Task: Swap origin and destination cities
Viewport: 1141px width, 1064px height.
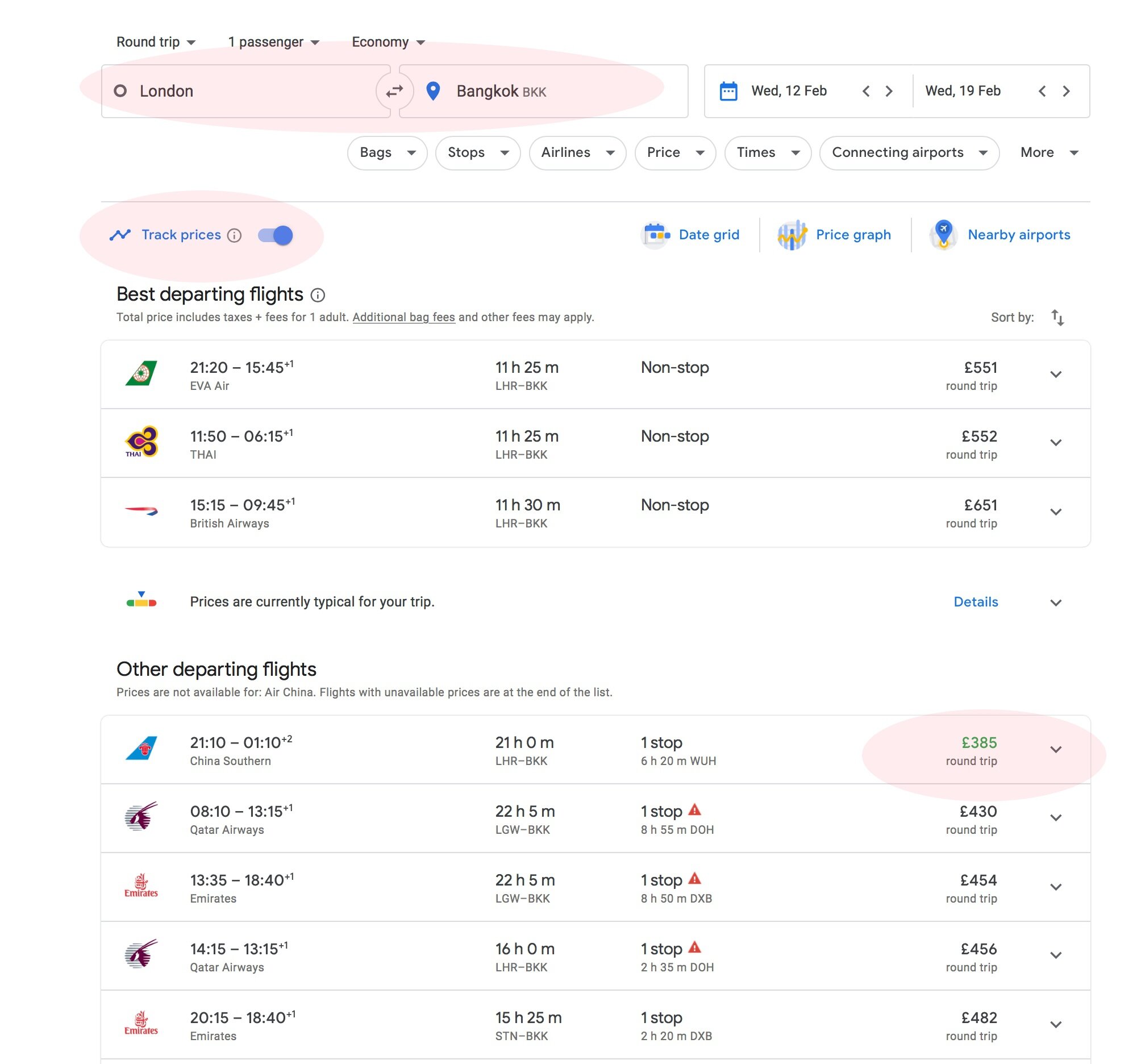Action: [394, 92]
